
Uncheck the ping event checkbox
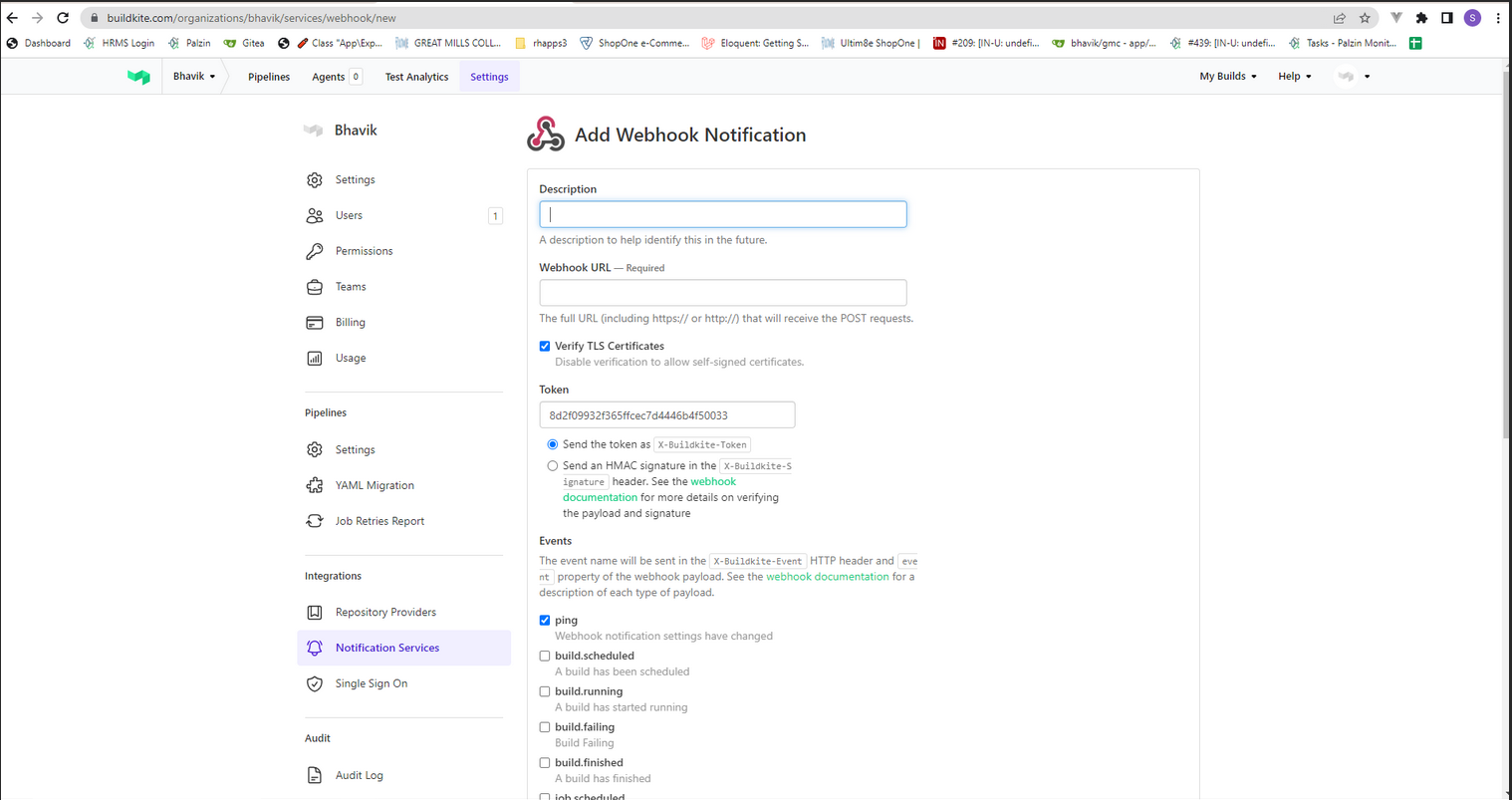(x=545, y=621)
